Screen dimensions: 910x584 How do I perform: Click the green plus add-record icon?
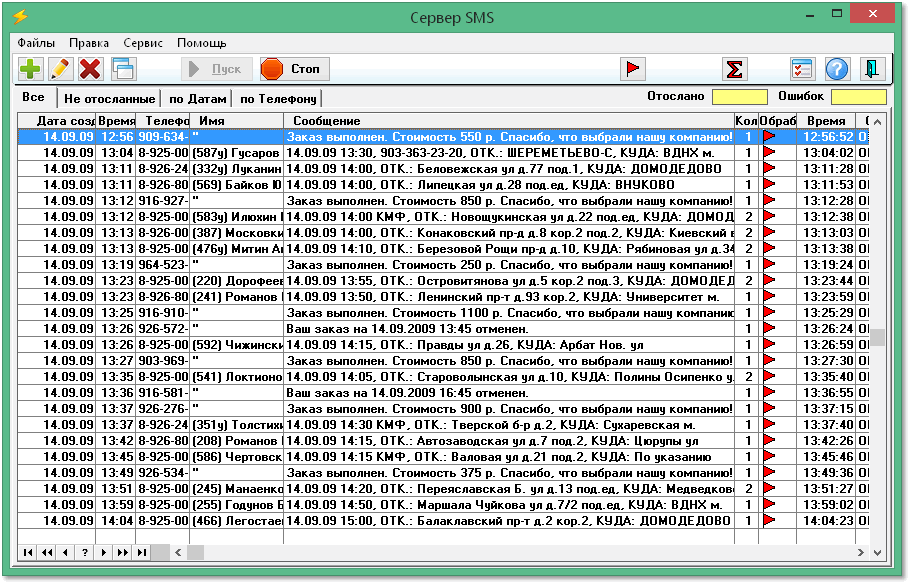tap(31, 69)
